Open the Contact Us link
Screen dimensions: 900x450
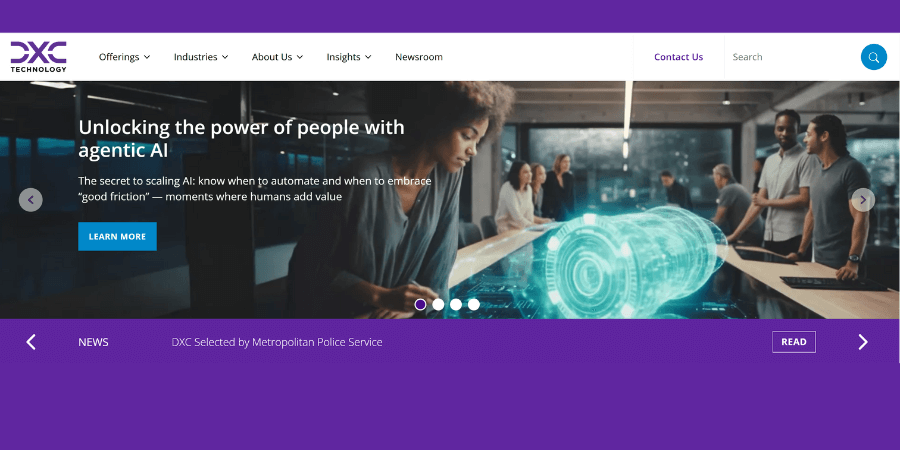(x=678, y=57)
